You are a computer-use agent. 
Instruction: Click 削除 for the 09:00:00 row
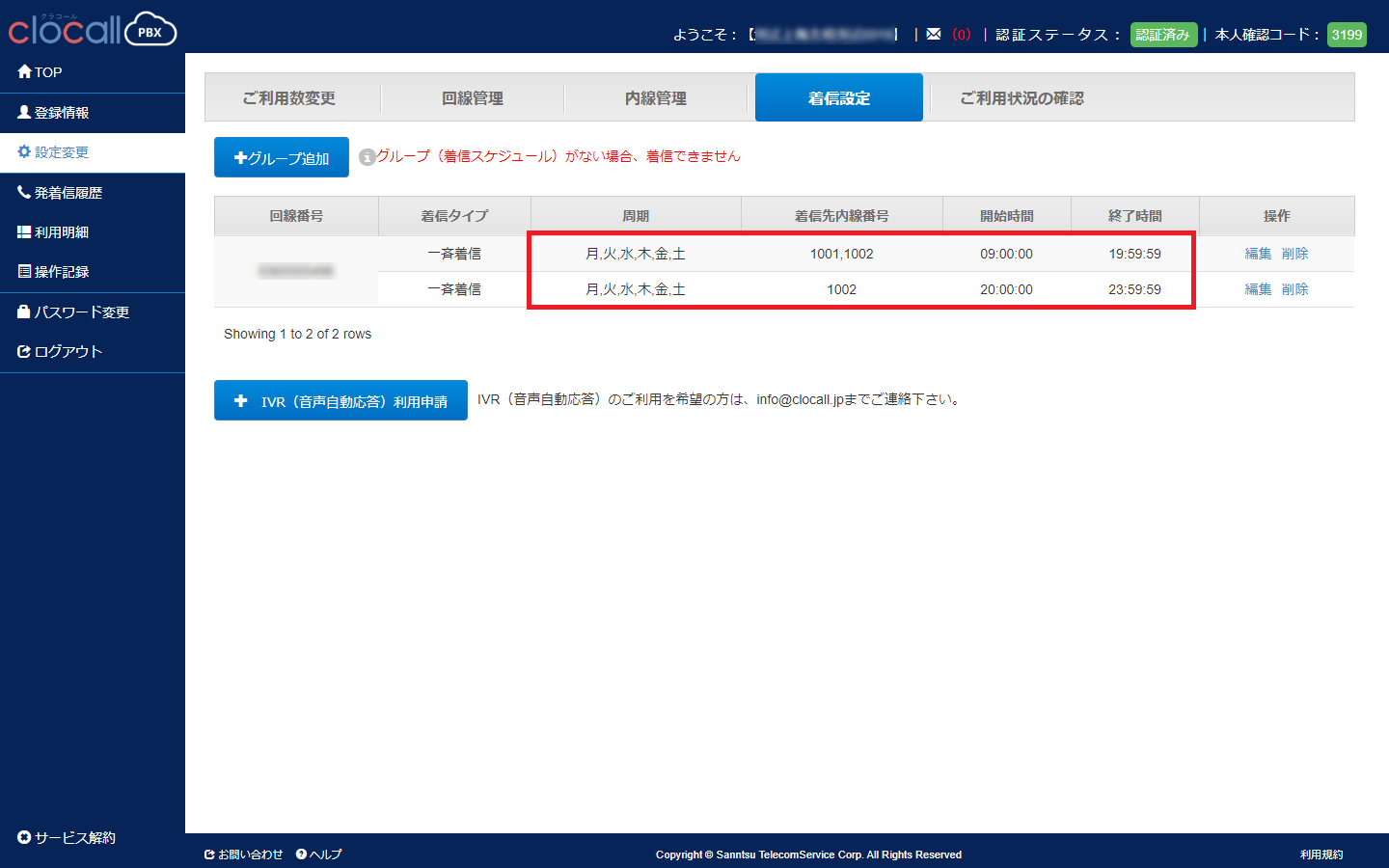coord(1294,254)
